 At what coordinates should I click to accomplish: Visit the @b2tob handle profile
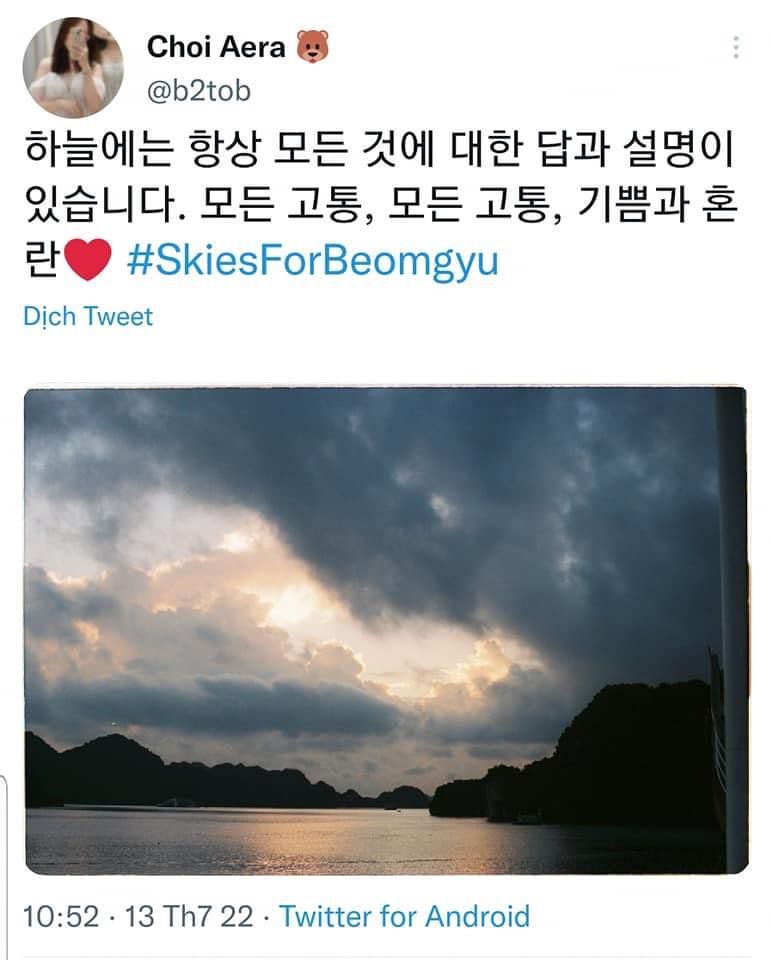tap(199, 91)
